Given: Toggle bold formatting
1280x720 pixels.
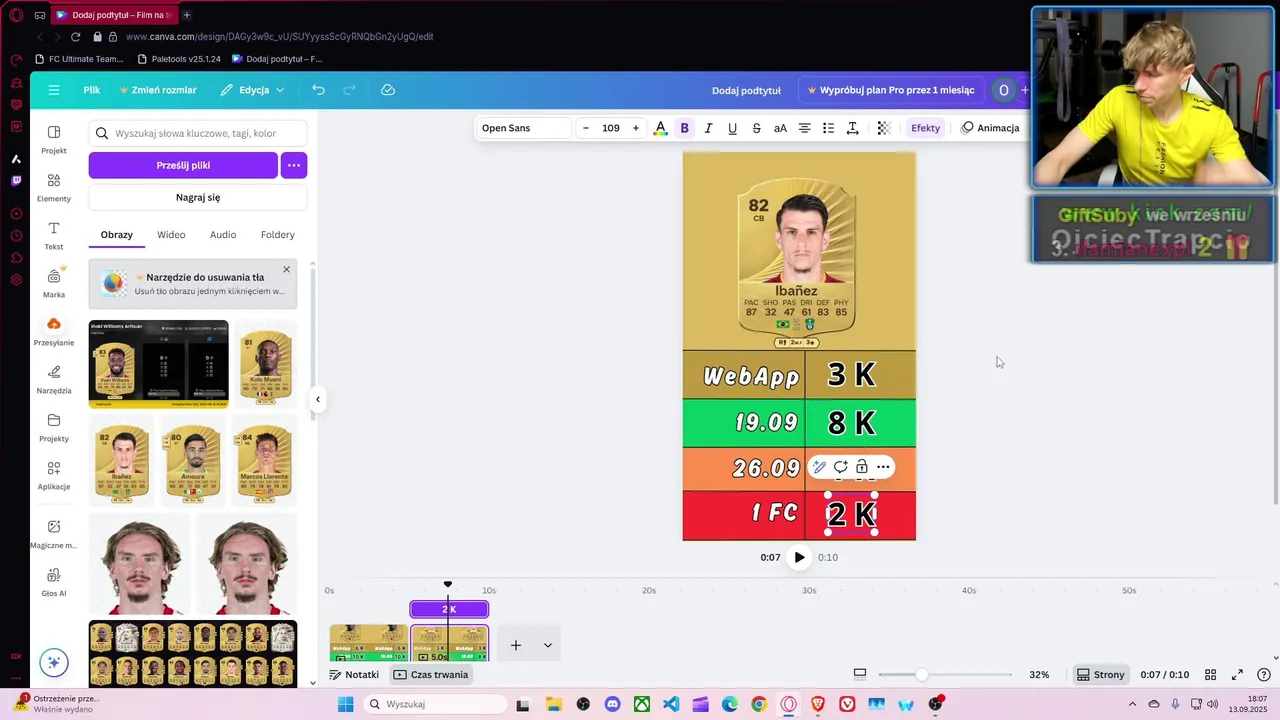Looking at the screenshot, I should tap(685, 128).
